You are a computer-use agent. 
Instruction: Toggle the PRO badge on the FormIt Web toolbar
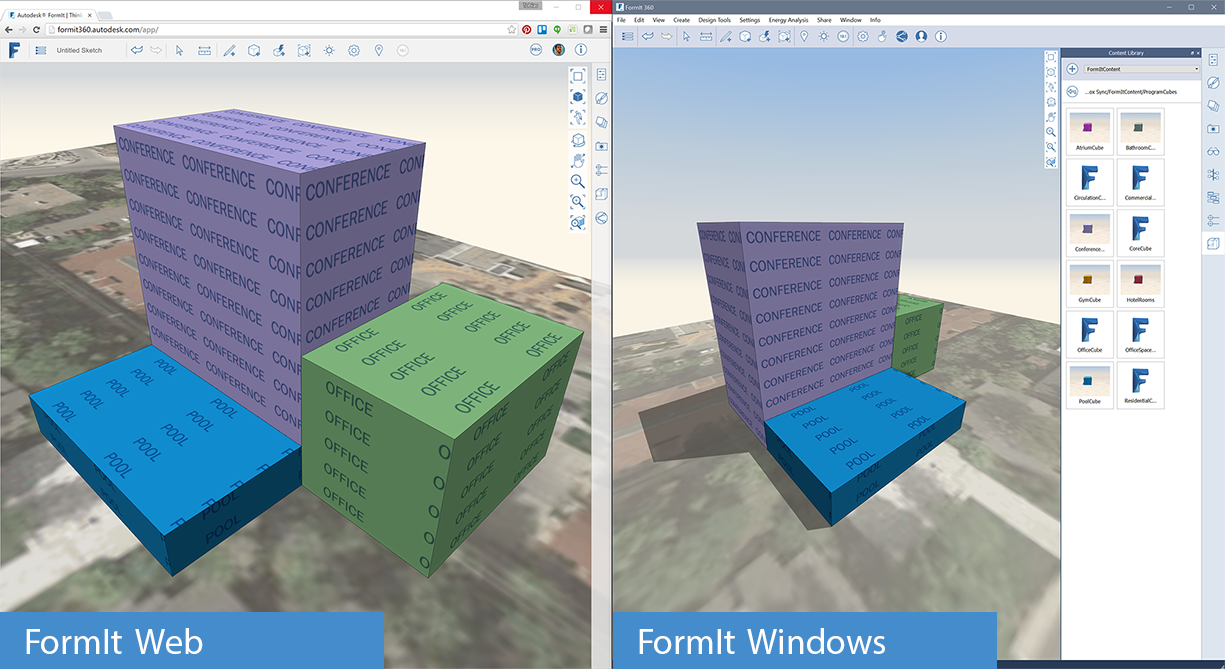point(536,50)
